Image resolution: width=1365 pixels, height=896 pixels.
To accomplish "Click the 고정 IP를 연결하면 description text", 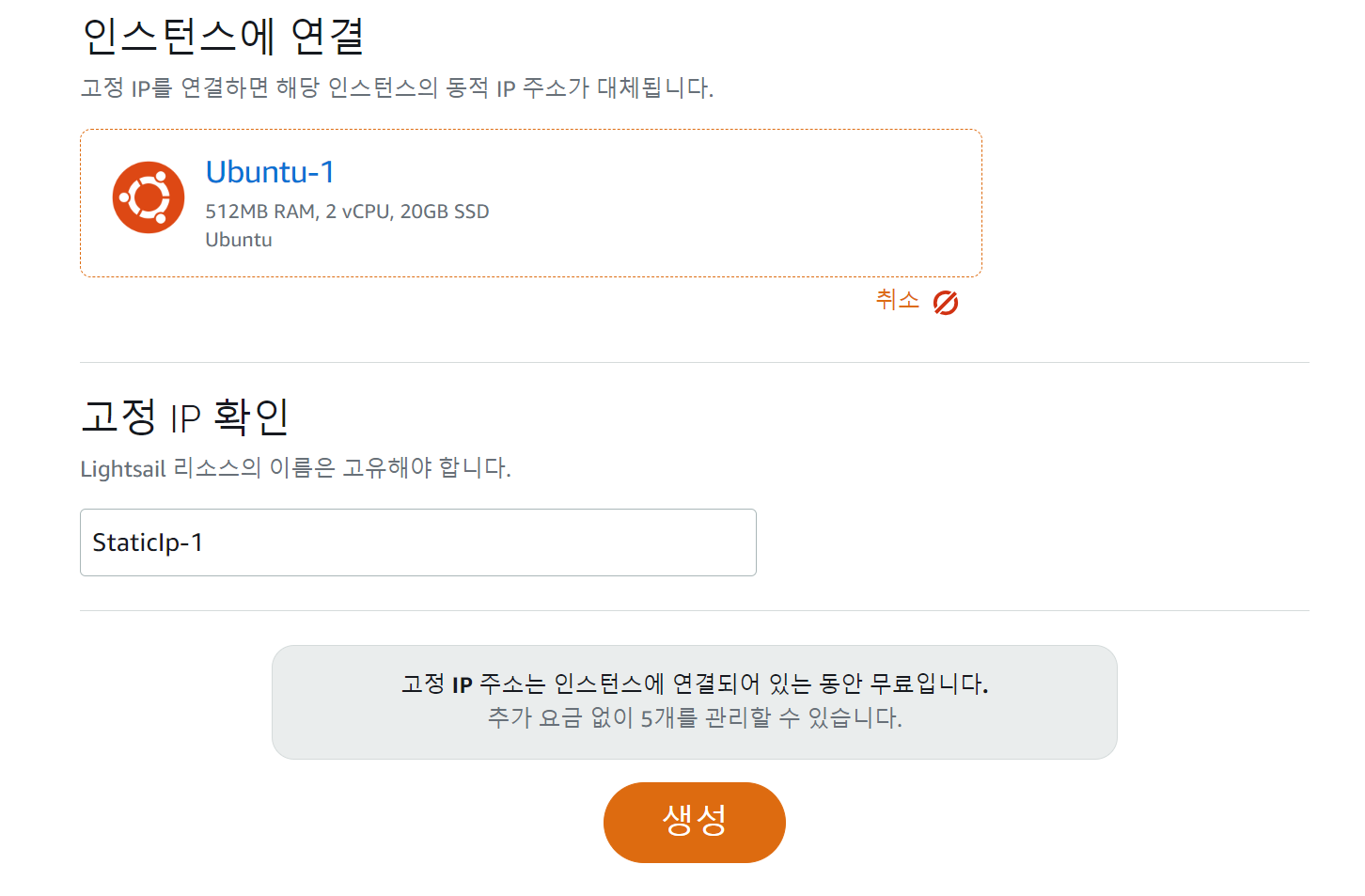I will [397, 88].
